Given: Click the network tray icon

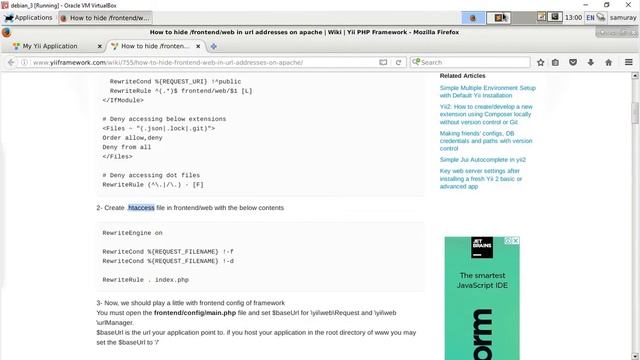Looking at the screenshot, I should [601, 18].
